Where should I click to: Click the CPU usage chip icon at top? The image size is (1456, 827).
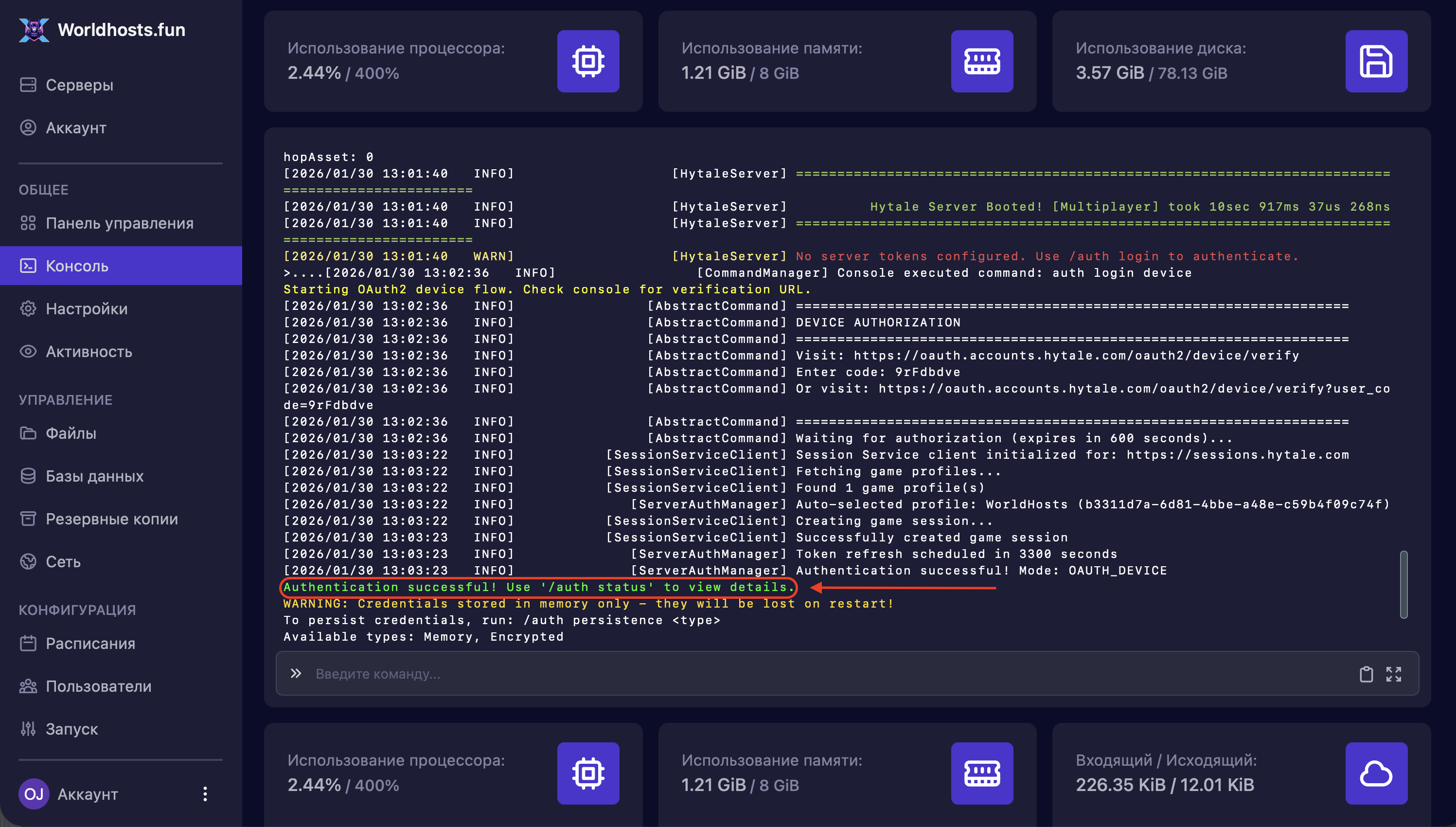[587, 61]
